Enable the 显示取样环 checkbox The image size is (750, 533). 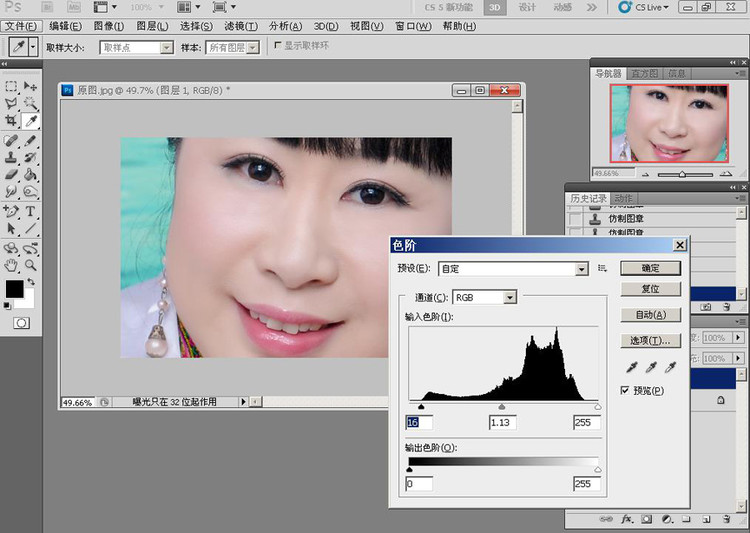tap(277, 45)
